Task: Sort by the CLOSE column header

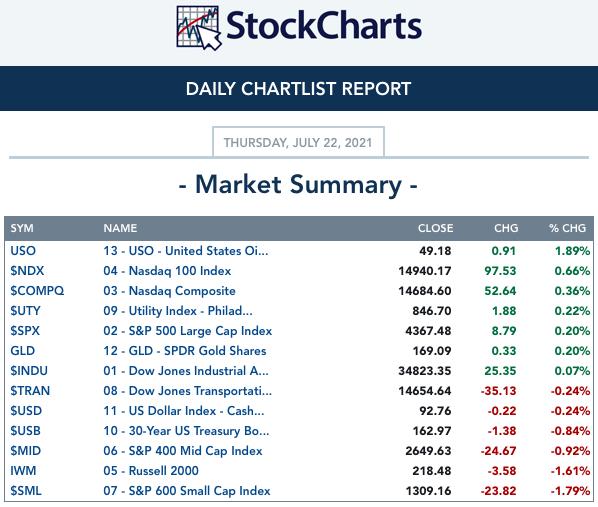Action: pos(436,228)
